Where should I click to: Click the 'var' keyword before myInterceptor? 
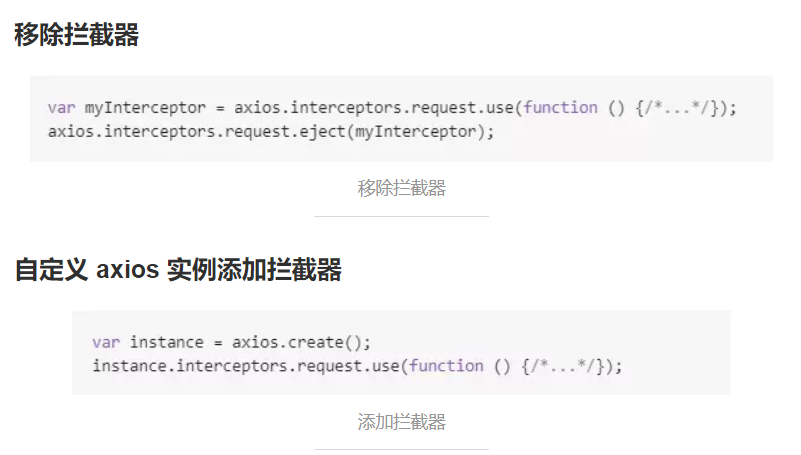(x=60, y=108)
